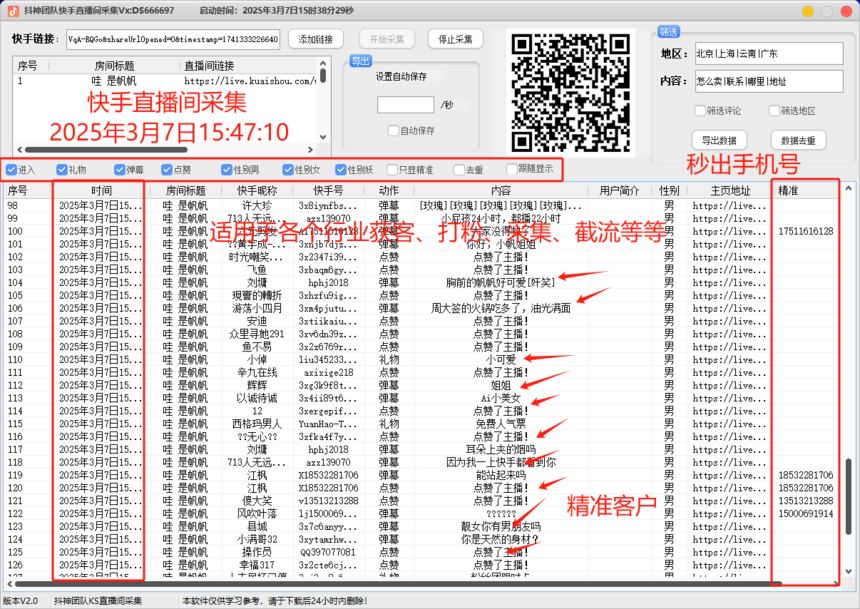Click the 导出数据 button
The height and width of the screenshot is (609, 860).
[719, 140]
